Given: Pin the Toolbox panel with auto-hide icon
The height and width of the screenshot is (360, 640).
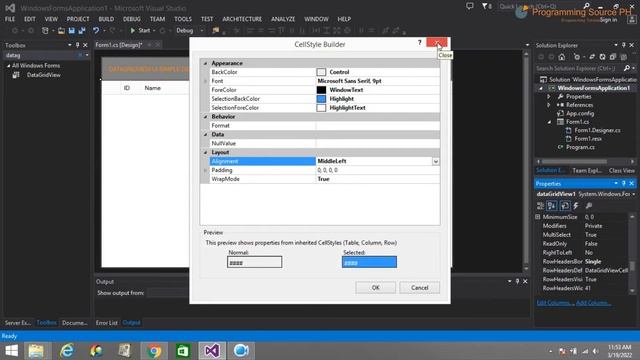Looking at the screenshot, I should pos(78,45).
